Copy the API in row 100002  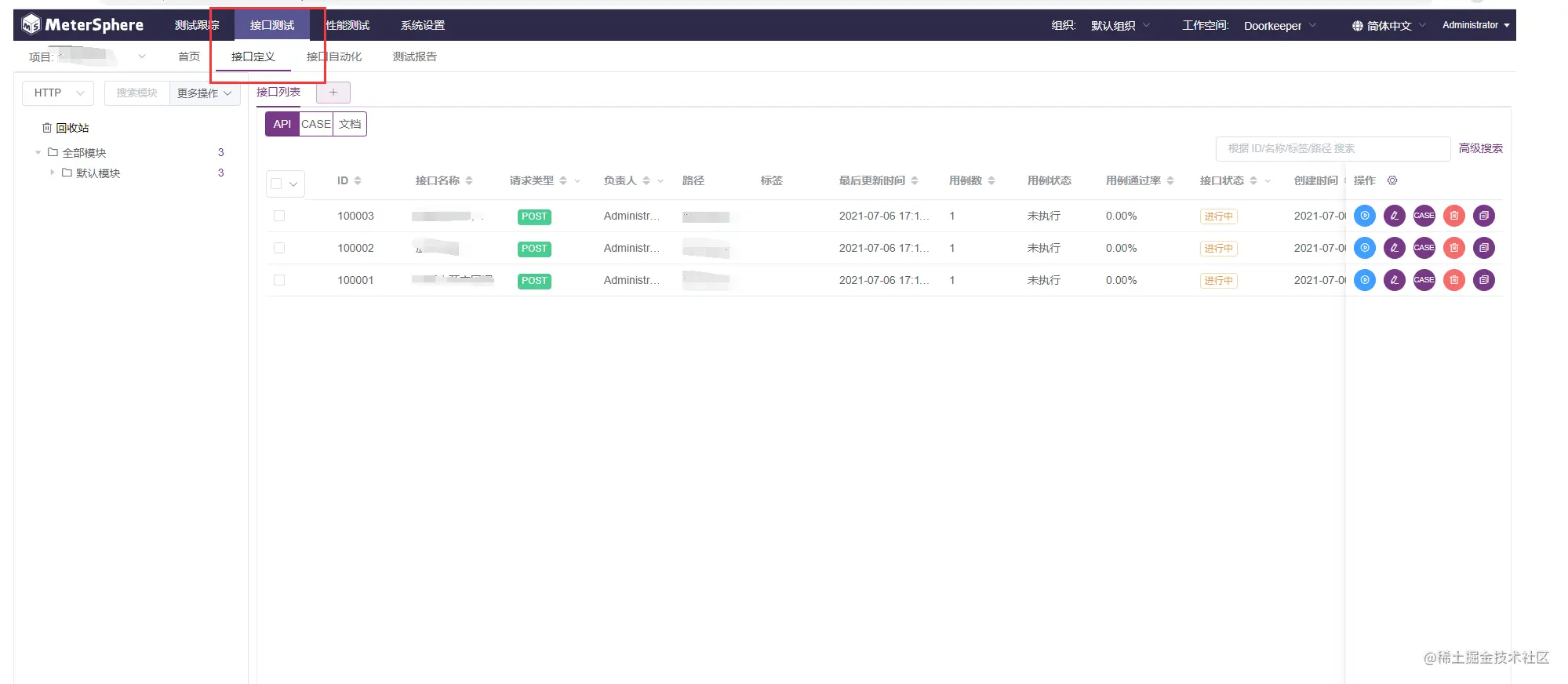coord(1484,248)
